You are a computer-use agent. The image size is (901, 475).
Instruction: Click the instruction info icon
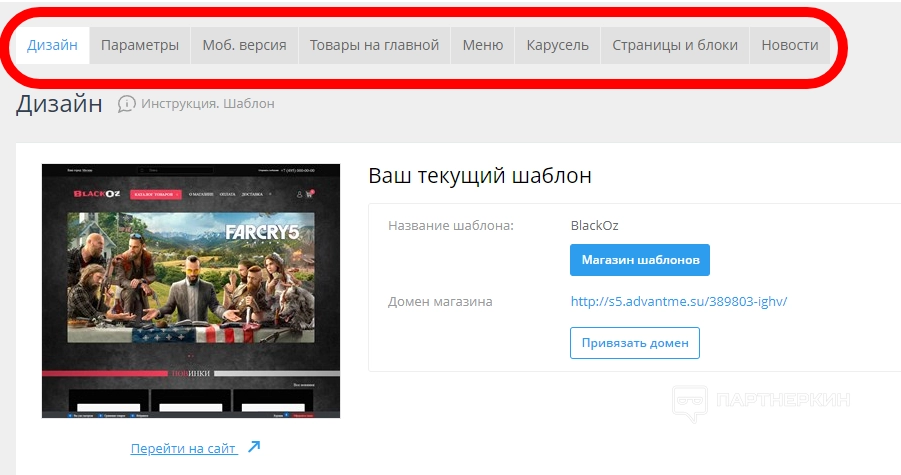click(126, 104)
